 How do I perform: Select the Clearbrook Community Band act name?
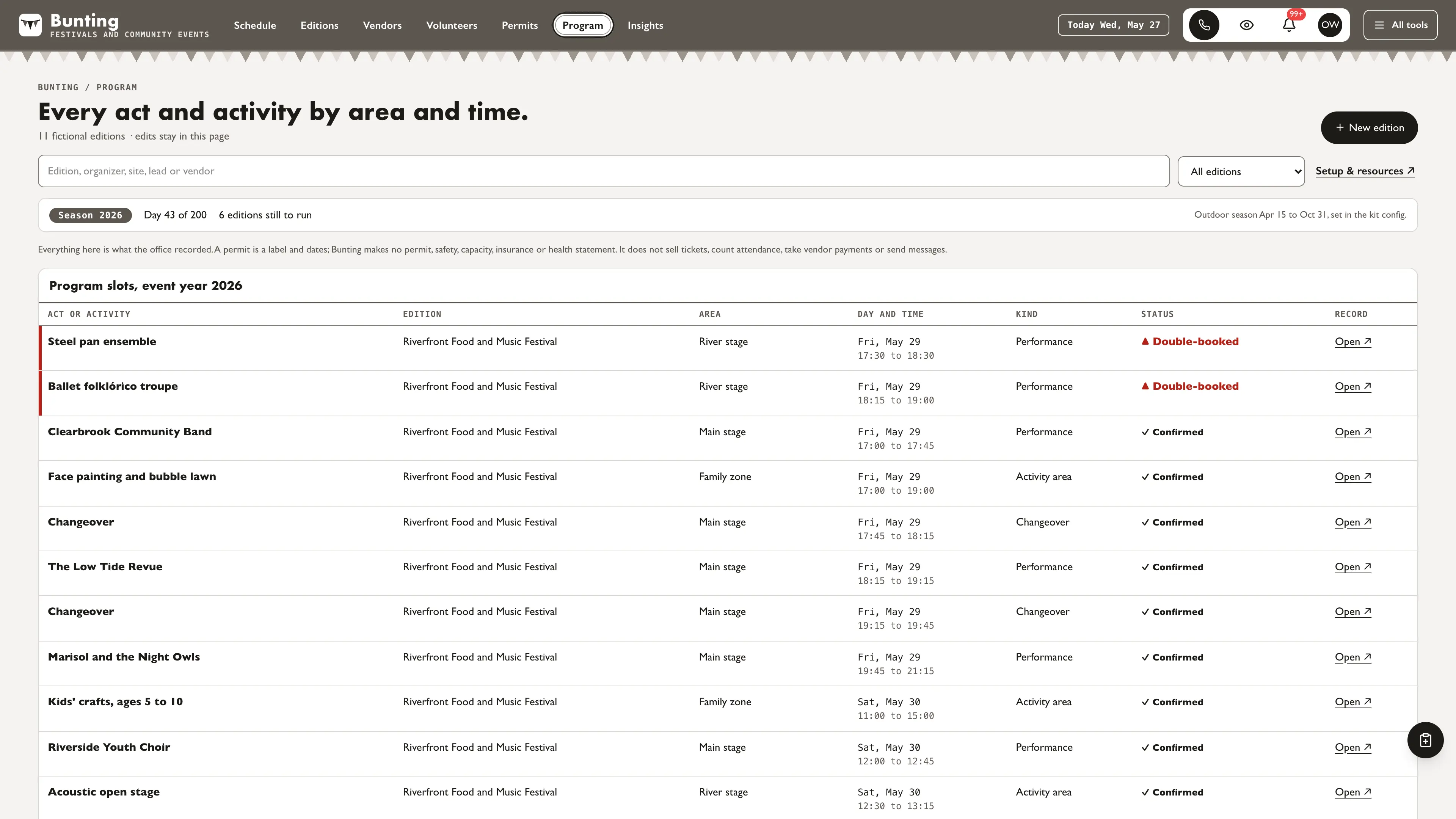tap(129, 432)
